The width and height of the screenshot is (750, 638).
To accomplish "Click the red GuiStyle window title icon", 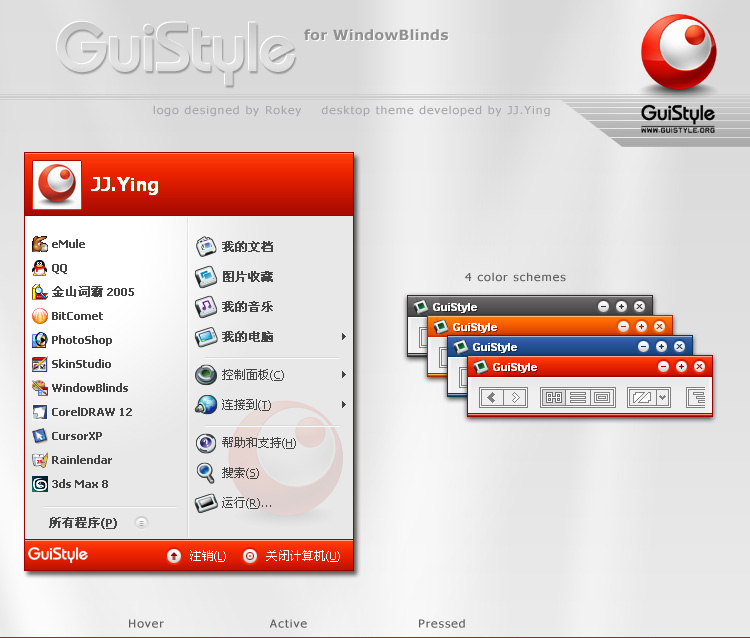I will coord(481,367).
